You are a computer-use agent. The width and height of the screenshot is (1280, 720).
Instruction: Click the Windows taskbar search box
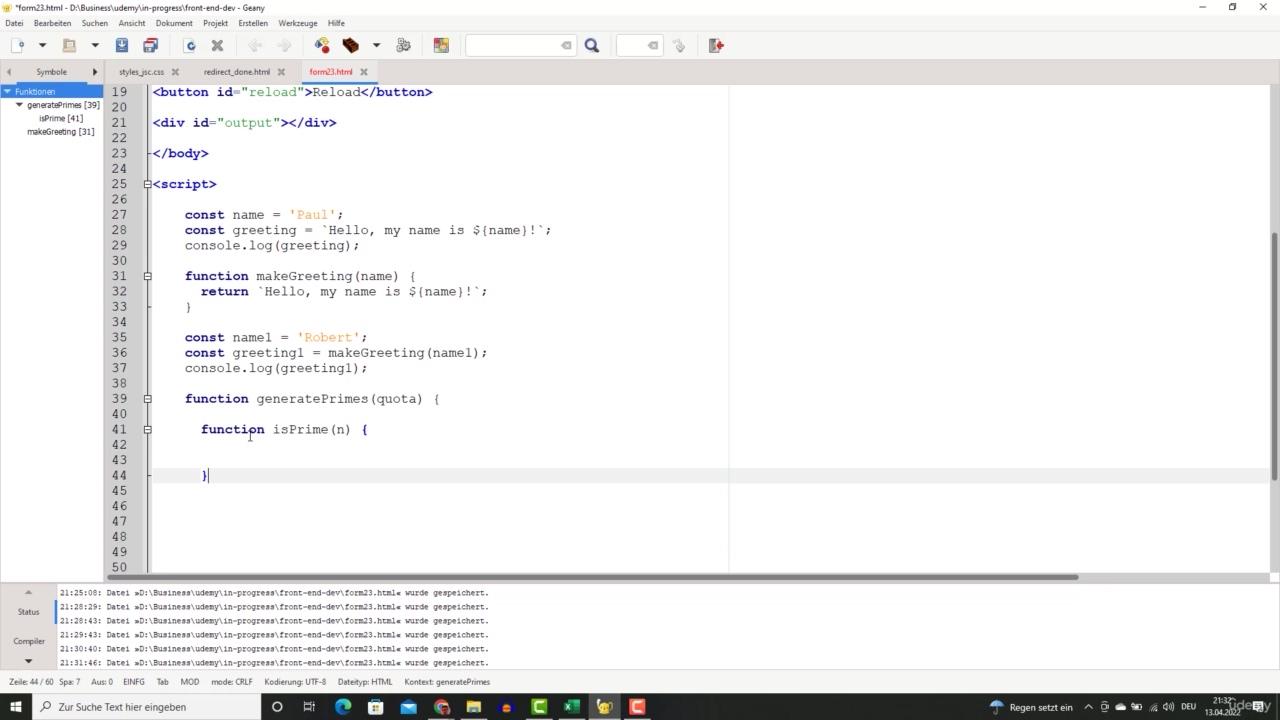[x=146, y=707]
